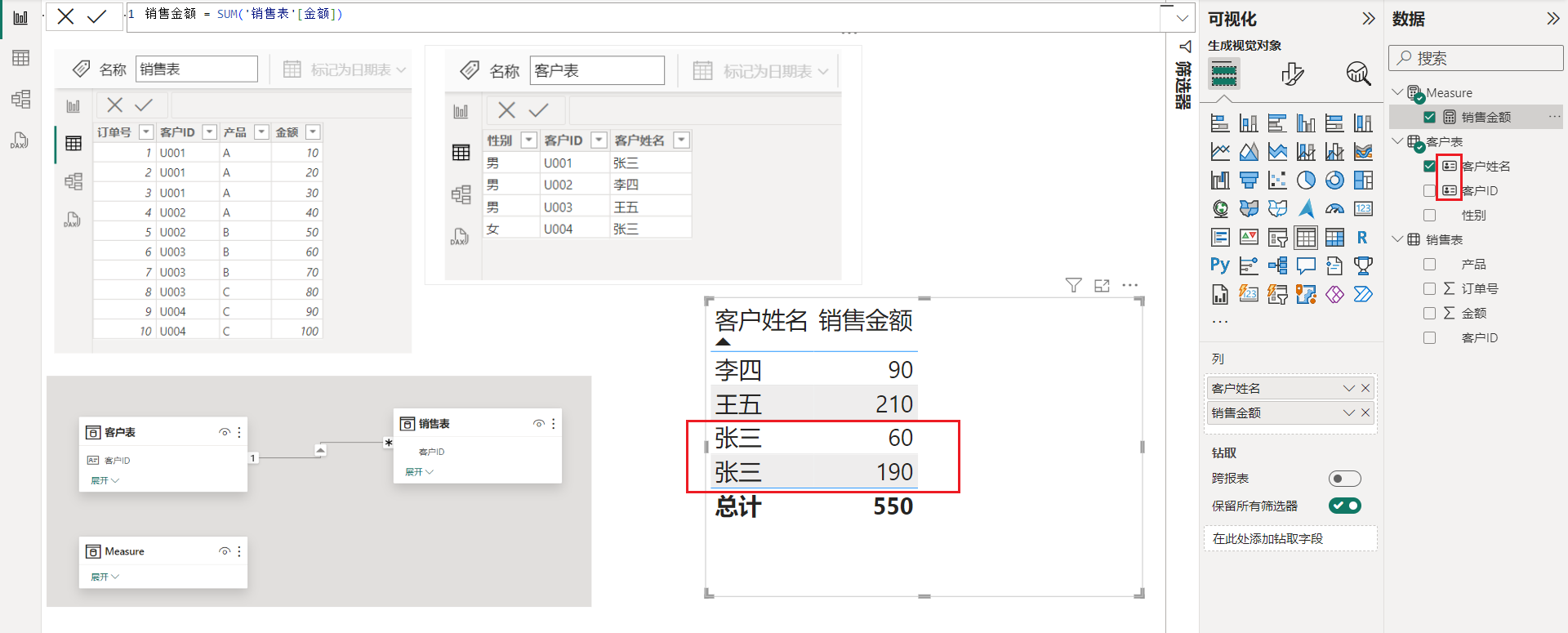The height and width of the screenshot is (633, 1568).
Task: Choose the Donut chart visual
Action: pyautogui.click(x=1334, y=180)
